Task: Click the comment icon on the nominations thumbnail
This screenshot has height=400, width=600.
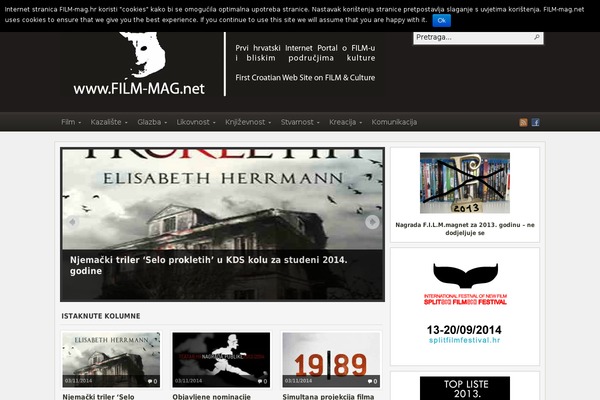Action: point(262,381)
